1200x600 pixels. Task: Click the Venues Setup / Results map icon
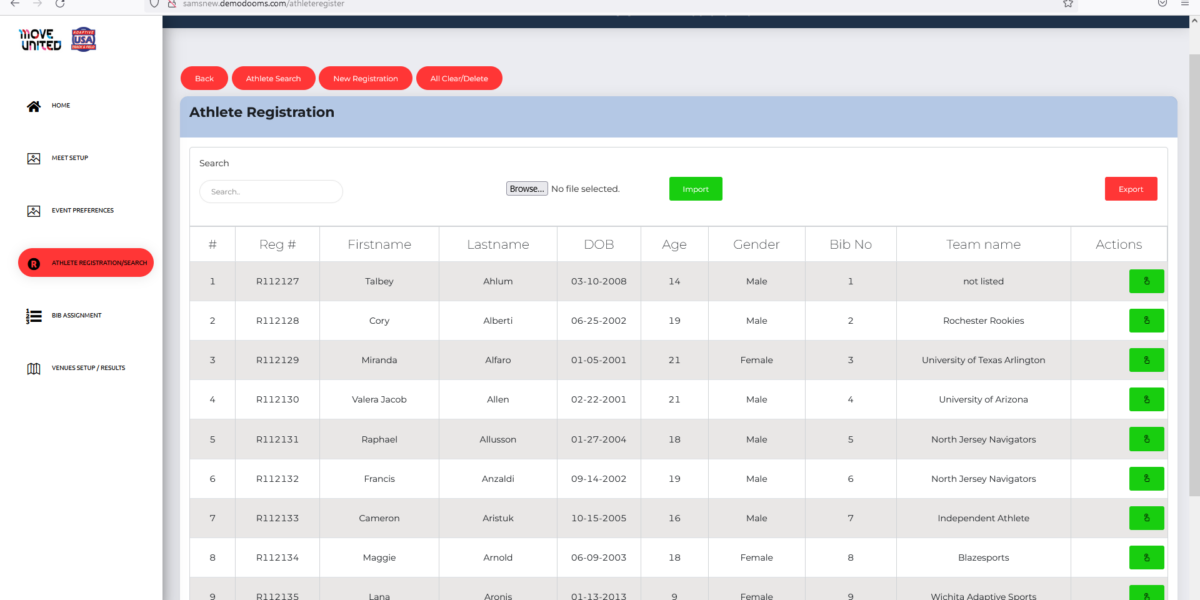click(34, 368)
